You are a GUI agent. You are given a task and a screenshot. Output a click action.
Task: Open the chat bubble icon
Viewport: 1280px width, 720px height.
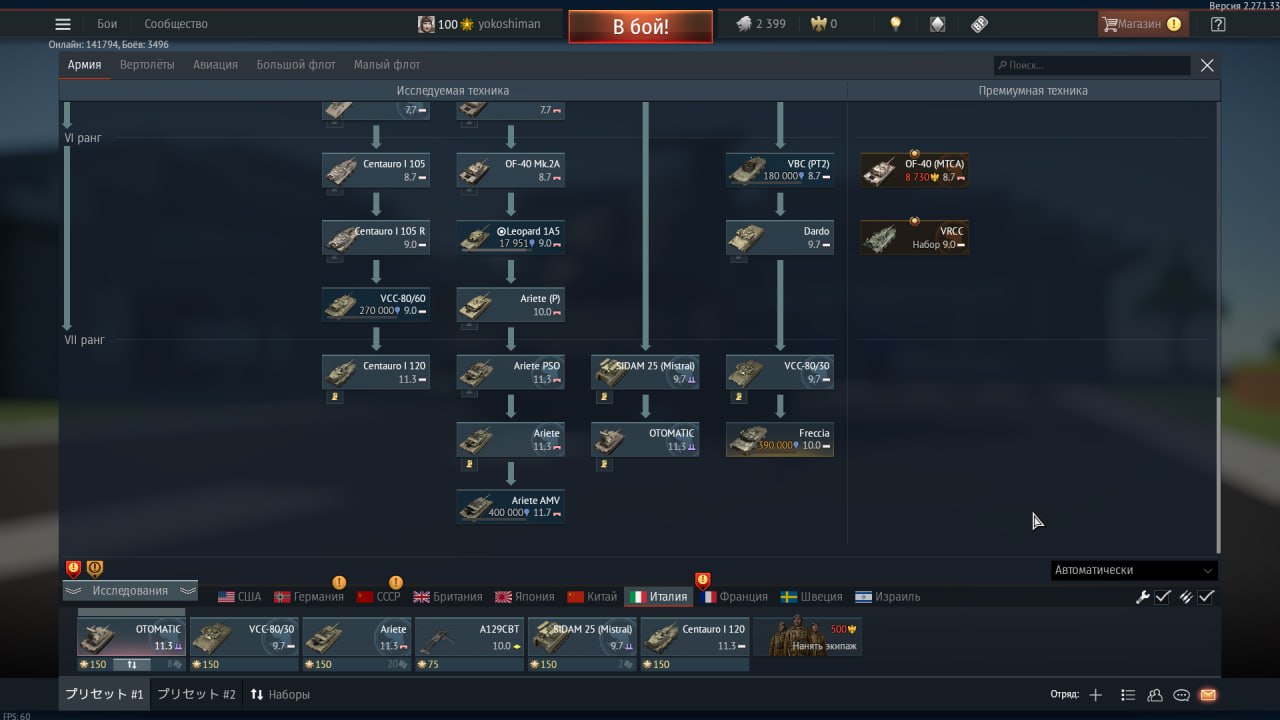click(x=1181, y=695)
